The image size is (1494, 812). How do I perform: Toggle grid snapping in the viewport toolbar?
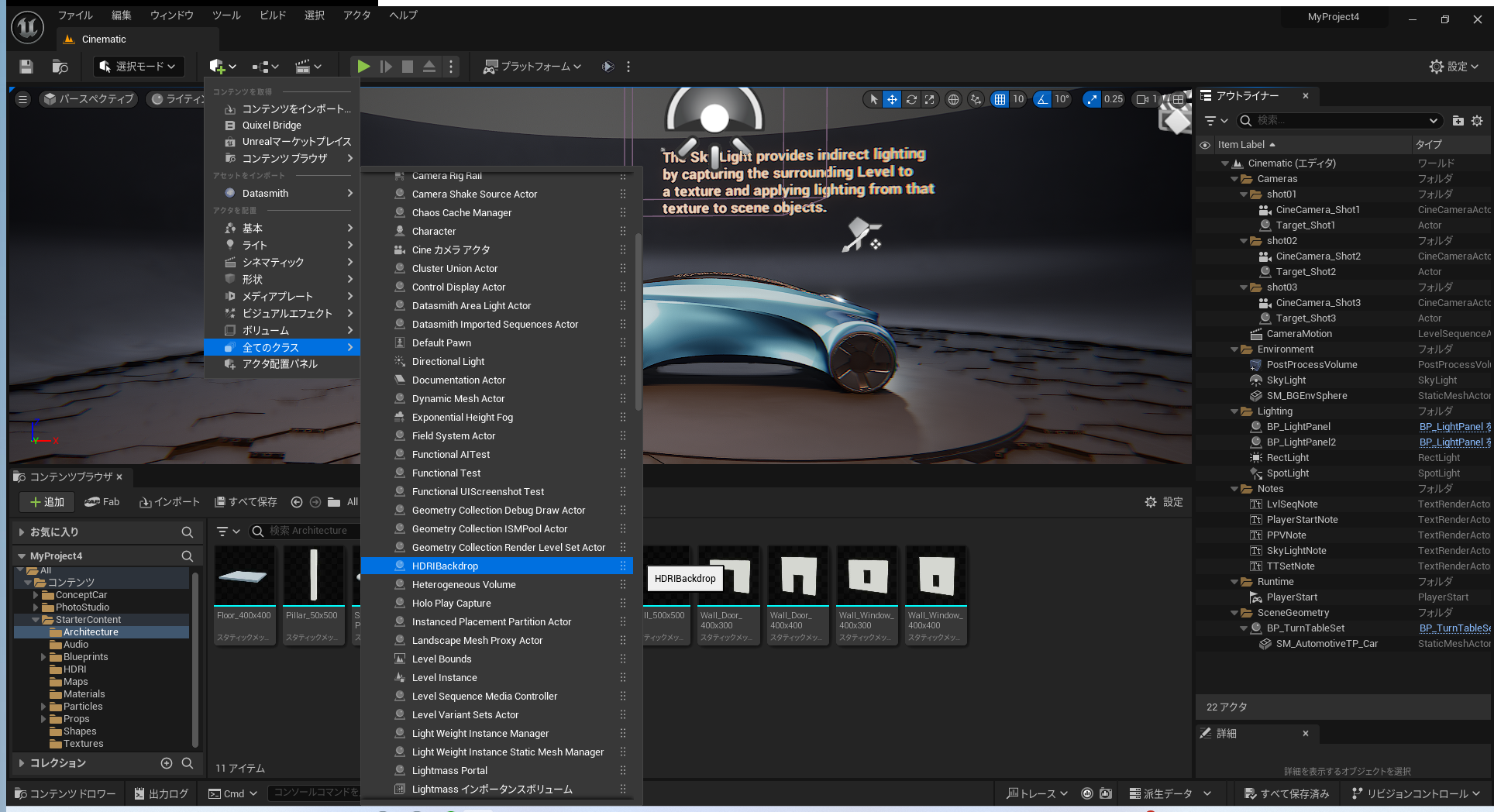pyautogui.click(x=1000, y=99)
